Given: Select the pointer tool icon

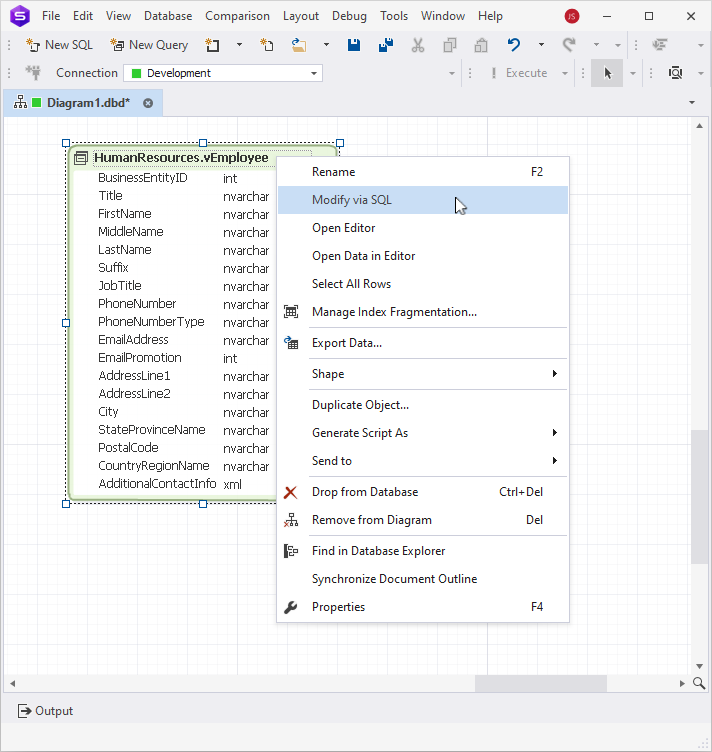Looking at the screenshot, I should pyautogui.click(x=607, y=73).
